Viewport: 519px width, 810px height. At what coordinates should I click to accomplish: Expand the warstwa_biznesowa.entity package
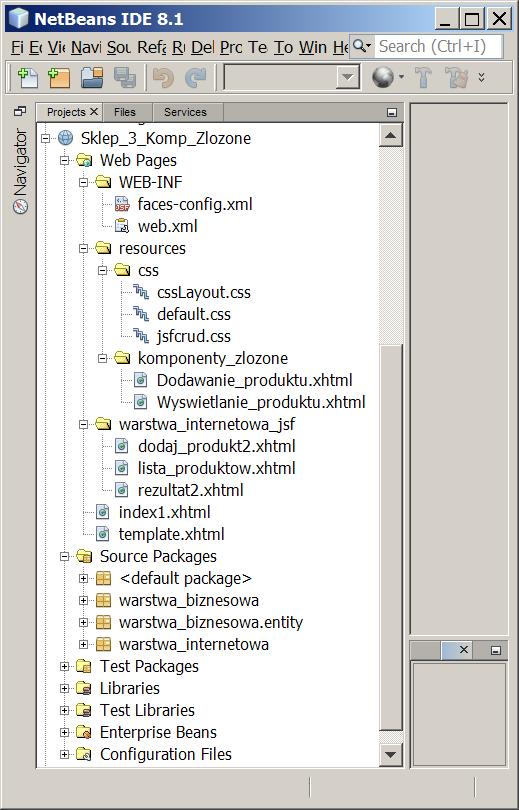[x=84, y=622]
